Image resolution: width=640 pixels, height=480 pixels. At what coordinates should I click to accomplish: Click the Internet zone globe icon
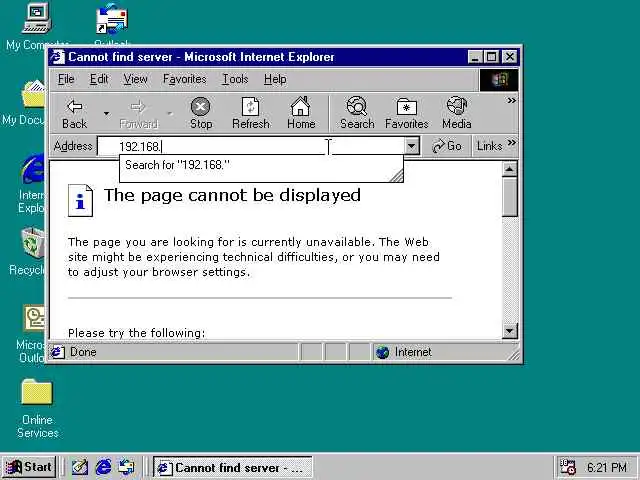coord(382,352)
